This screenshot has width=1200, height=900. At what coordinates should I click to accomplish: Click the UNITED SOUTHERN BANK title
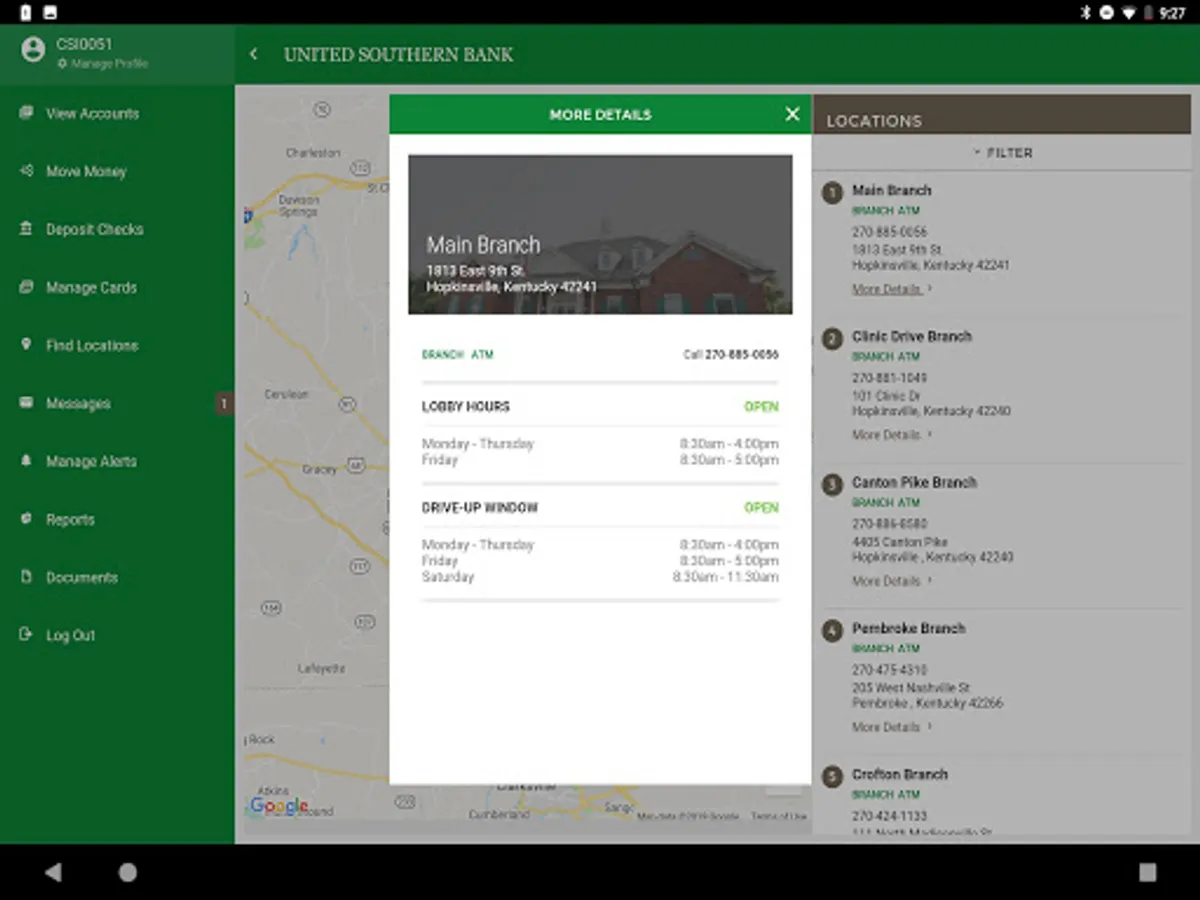coord(398,55)
